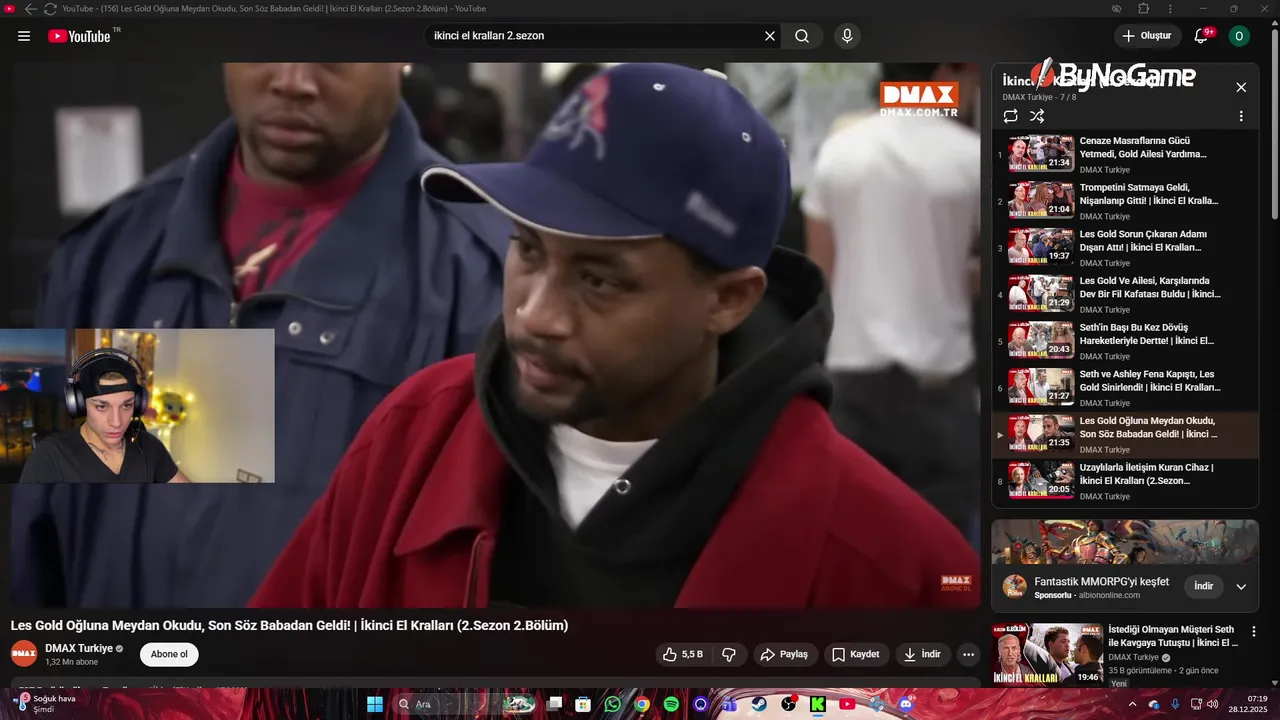This screenshot has width=1280, height=720.
Task: Open the video more actions menu
Action: (x=968, y=655)
